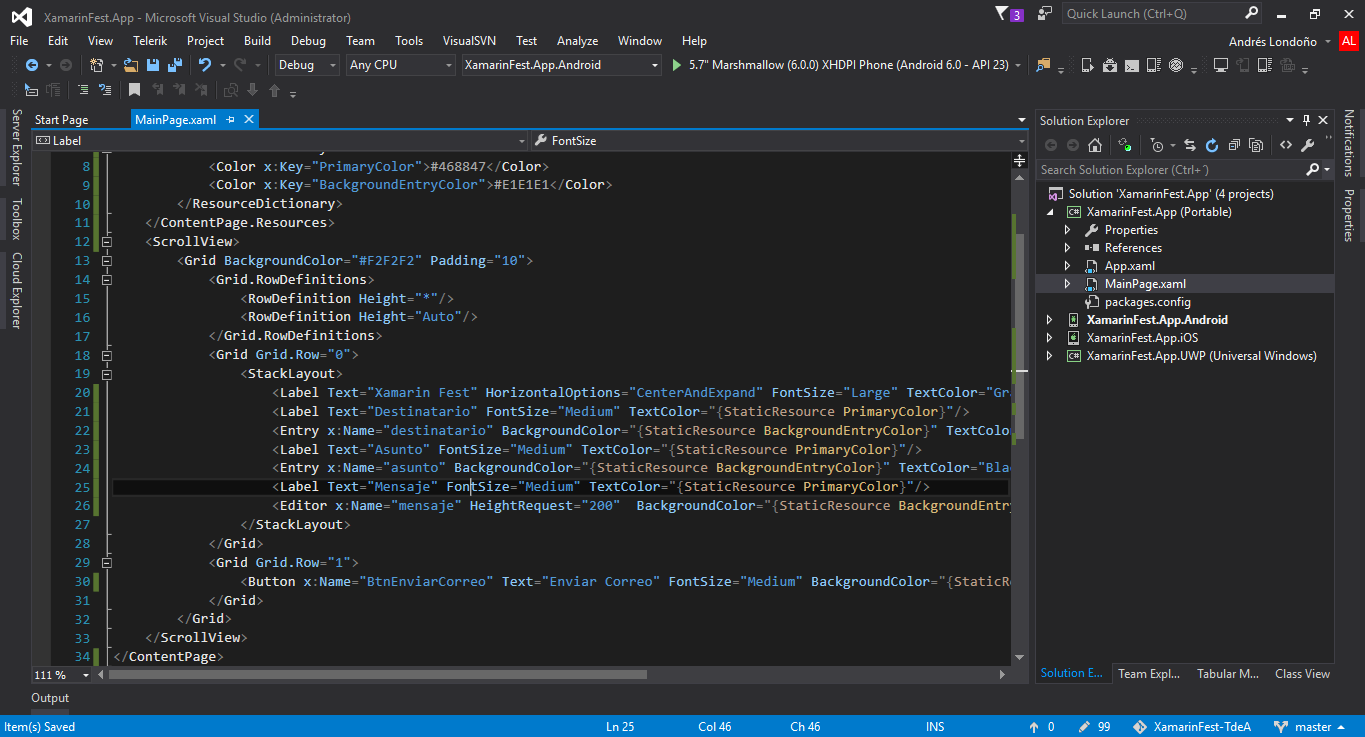Navigate backward with the toolbar arrow
Viewport: 1365px width, 737px height.
(x=32, y=65)
